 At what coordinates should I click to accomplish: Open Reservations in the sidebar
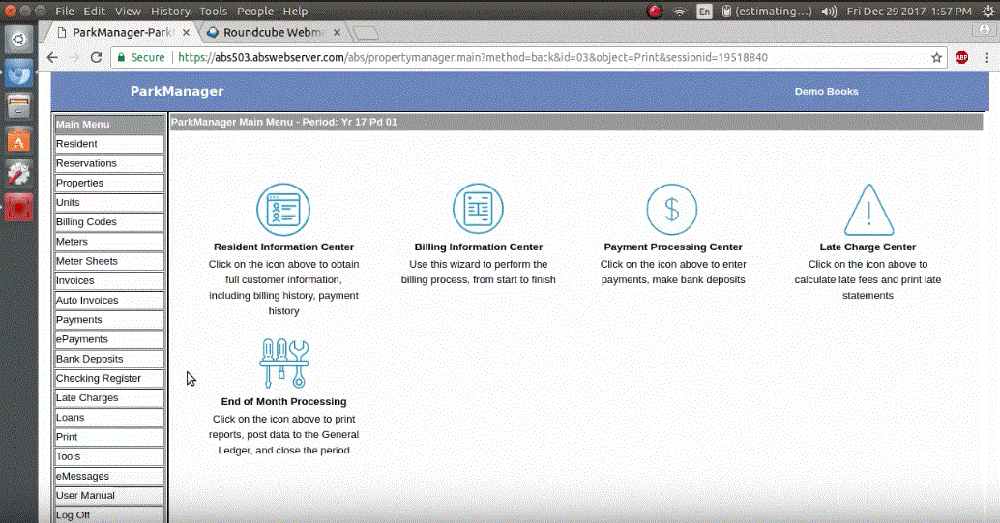[x=109, y=163]
